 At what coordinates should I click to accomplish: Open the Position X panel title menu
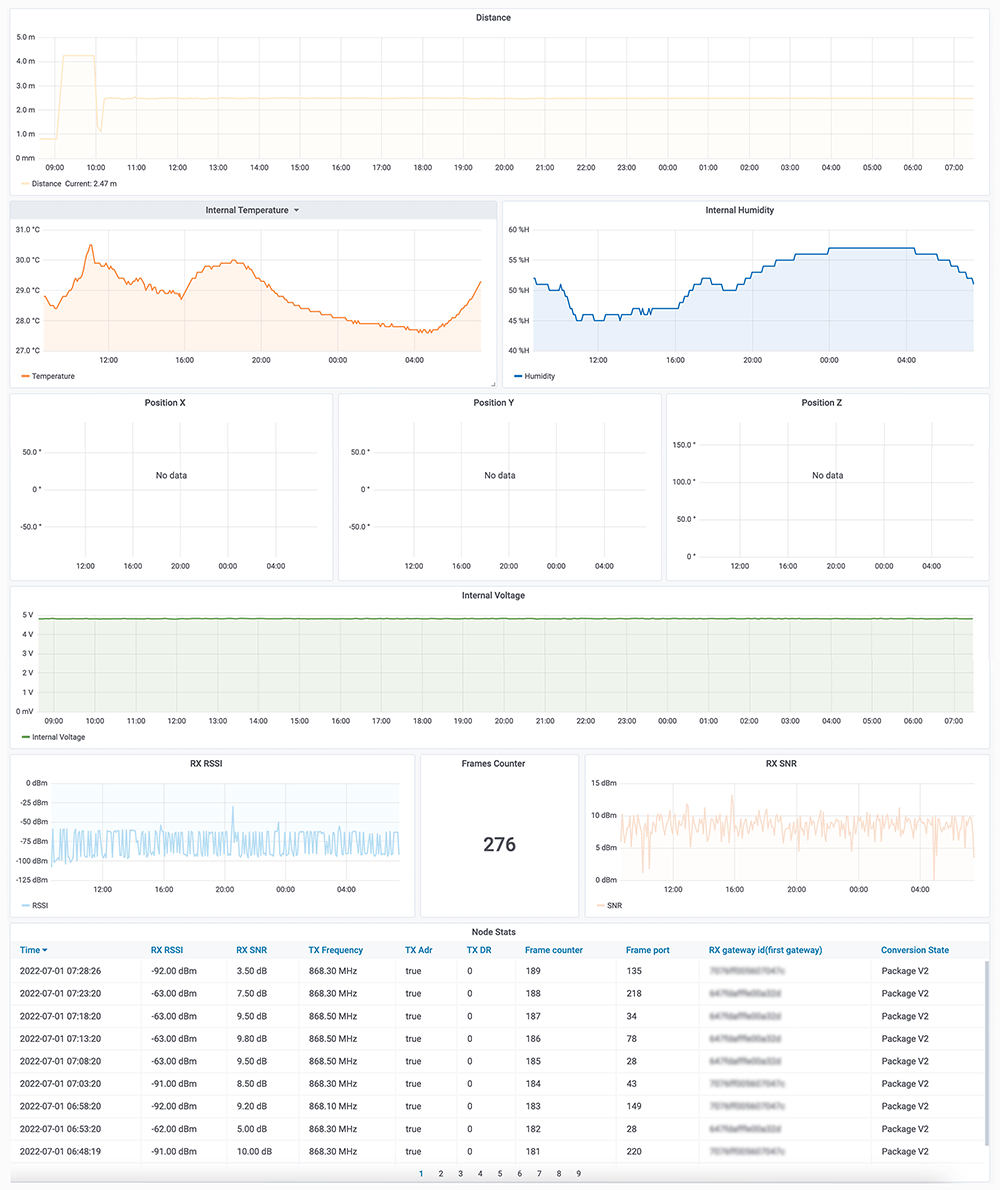pos(165,403)
